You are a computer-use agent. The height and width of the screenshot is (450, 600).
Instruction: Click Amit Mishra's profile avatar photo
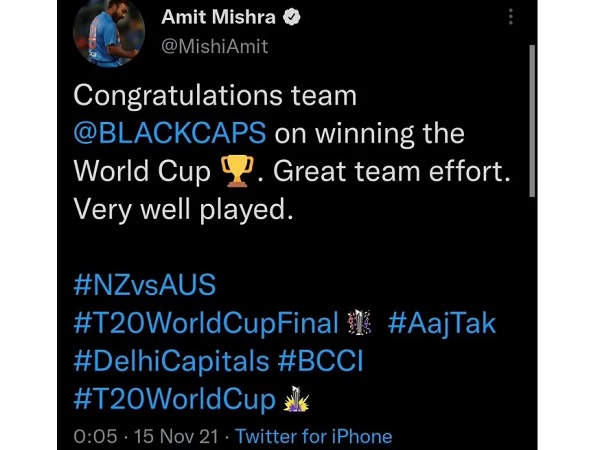109,33
